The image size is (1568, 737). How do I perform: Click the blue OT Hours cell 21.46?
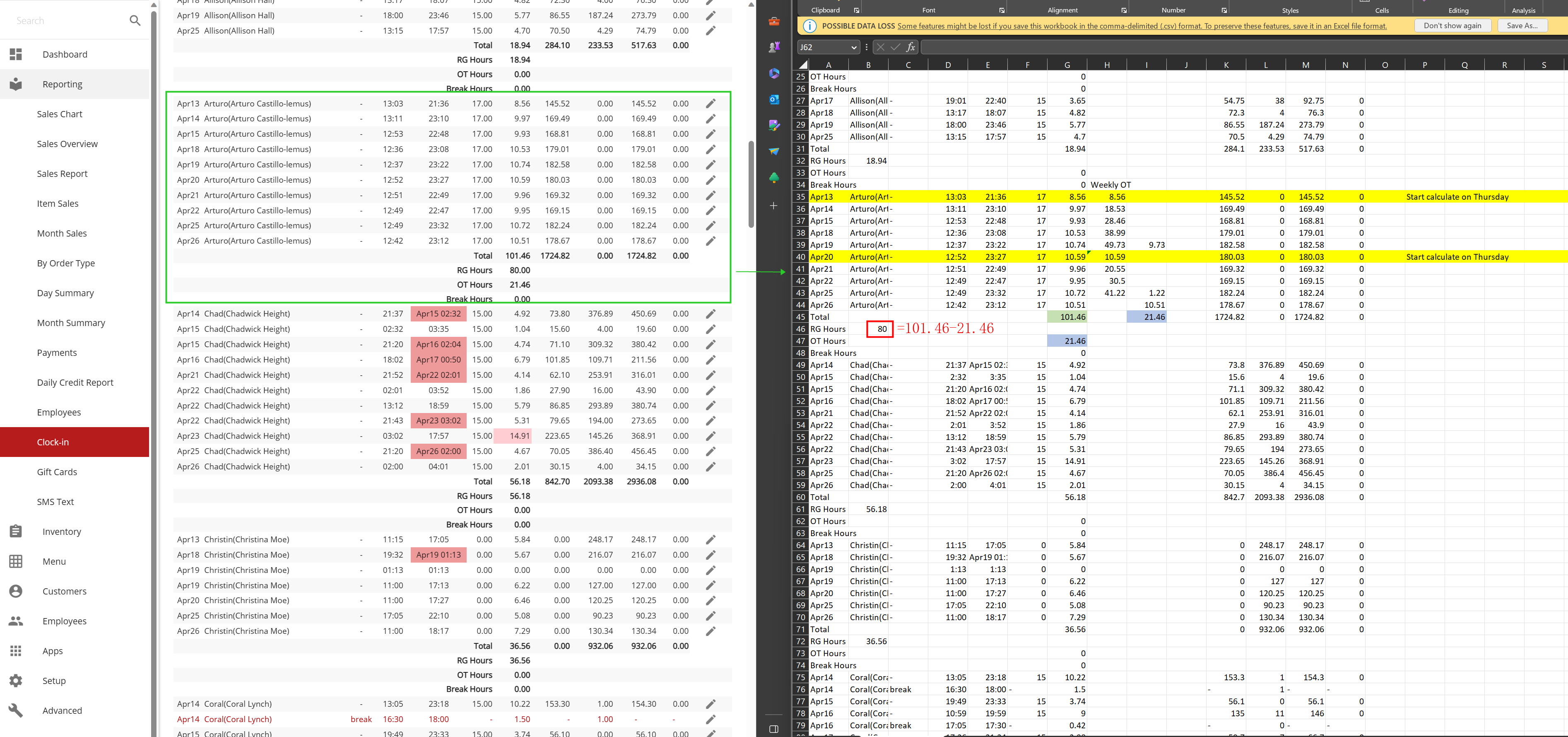tap(1067, 341)
